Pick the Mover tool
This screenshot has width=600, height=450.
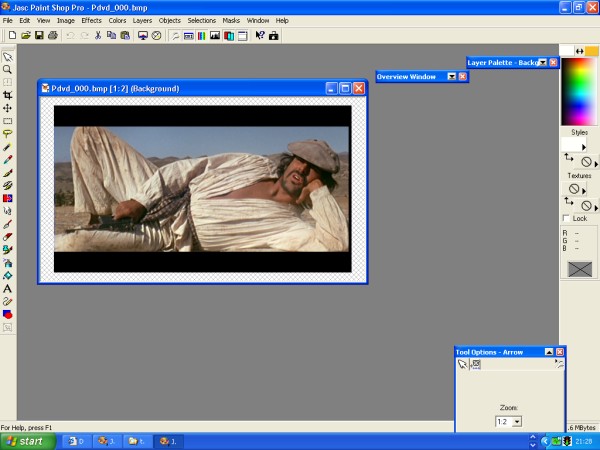8,108
